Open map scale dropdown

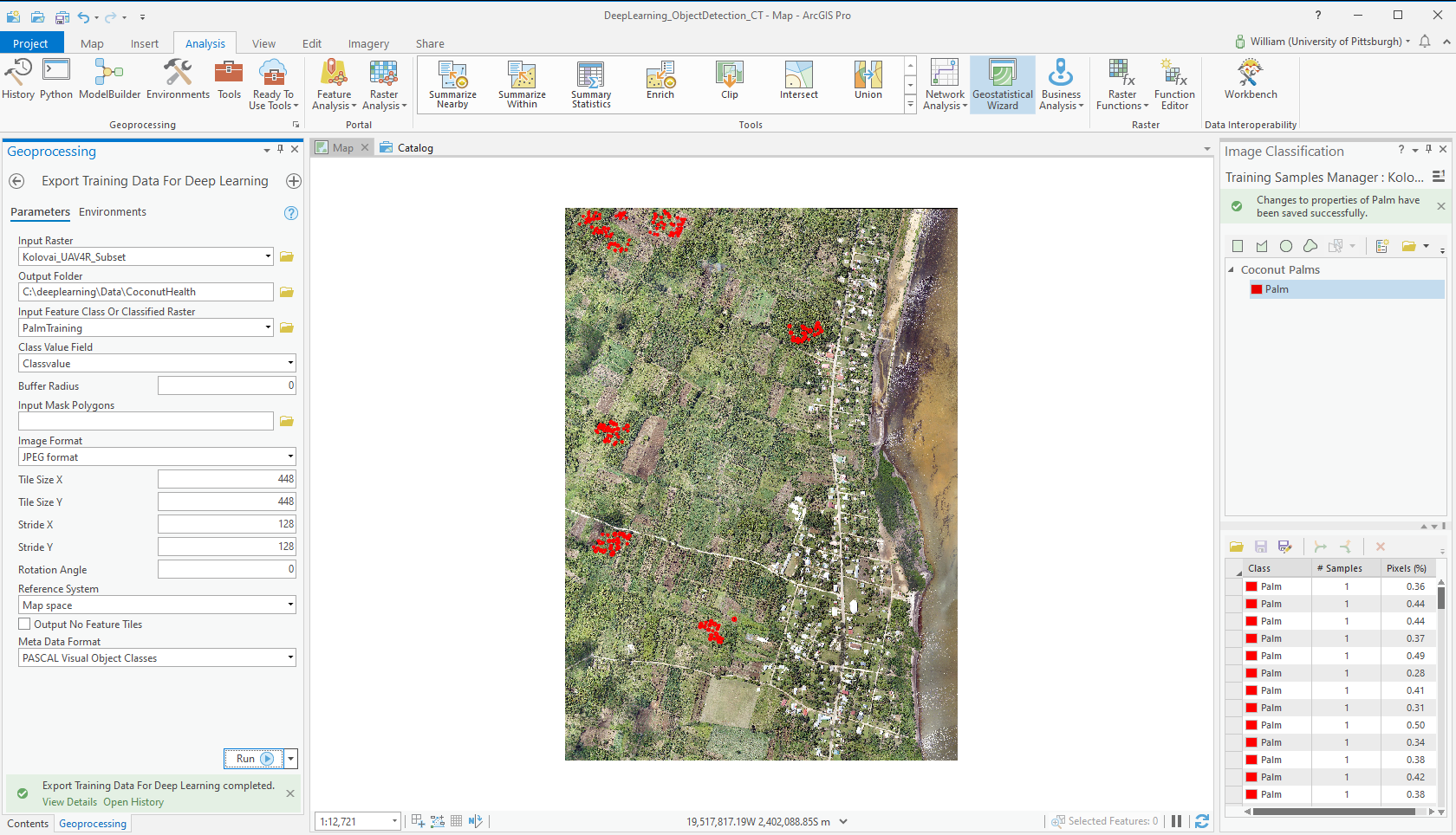pos(394,821)
